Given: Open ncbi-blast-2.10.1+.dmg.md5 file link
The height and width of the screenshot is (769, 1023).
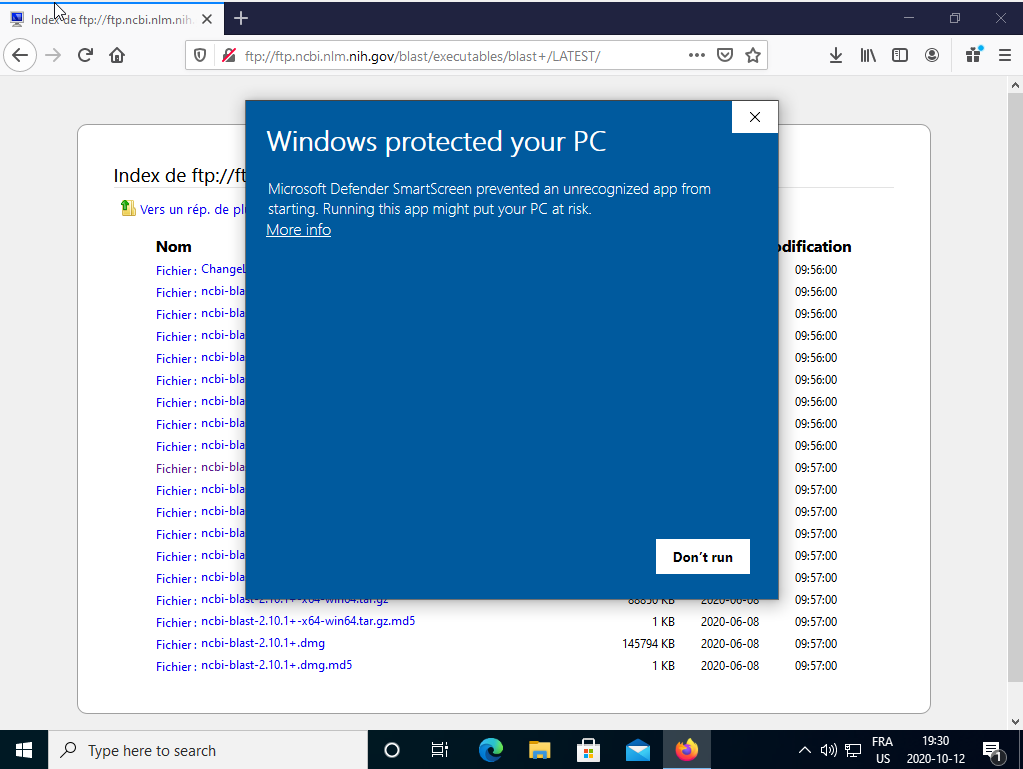Looking at the screenshot, I should click(x=277, y=665).
